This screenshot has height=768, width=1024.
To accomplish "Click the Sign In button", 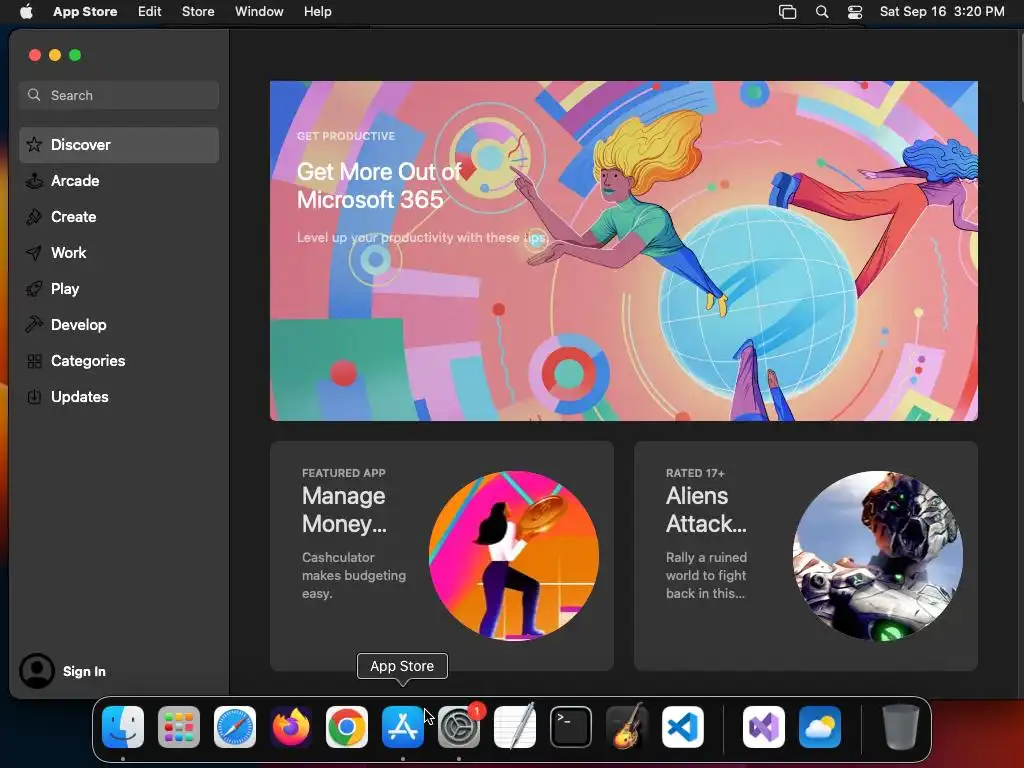I will pyautogui.click(x=84, y=671).
